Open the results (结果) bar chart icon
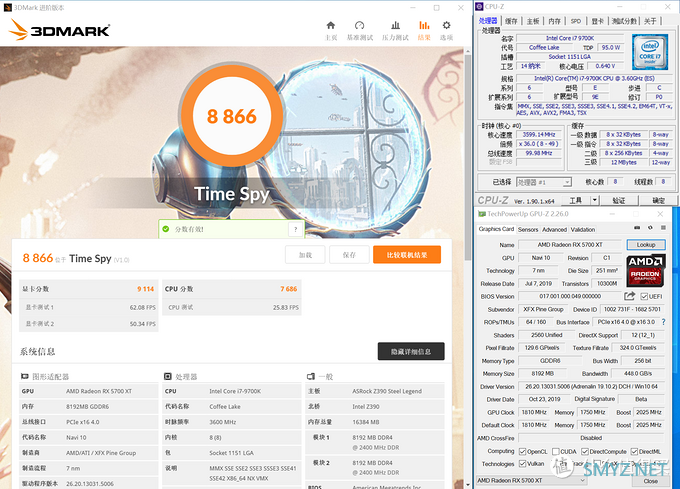This screenshot has height=489, width=680. pos(424,25)
